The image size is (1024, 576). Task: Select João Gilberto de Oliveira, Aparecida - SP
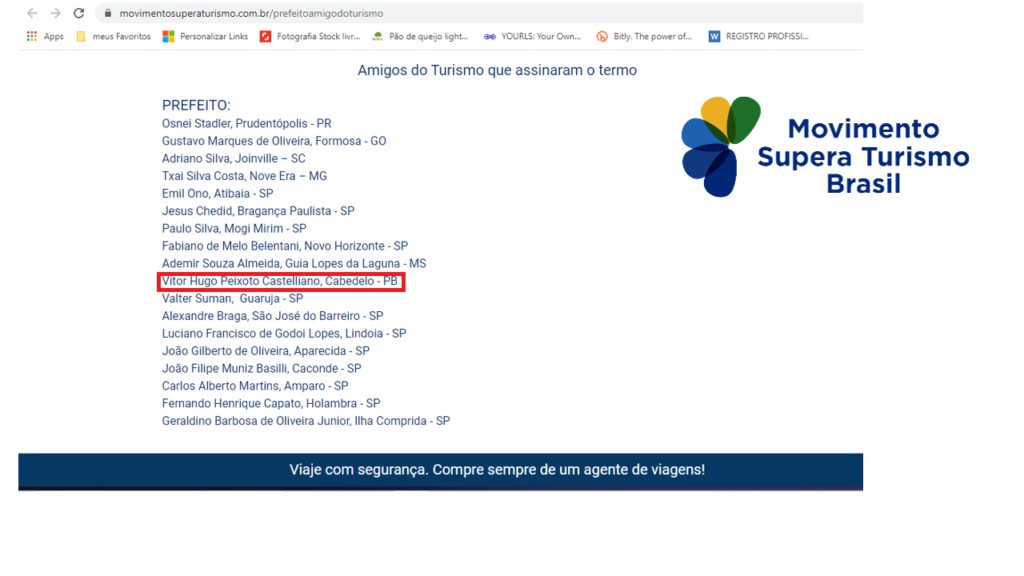point(266,351)
